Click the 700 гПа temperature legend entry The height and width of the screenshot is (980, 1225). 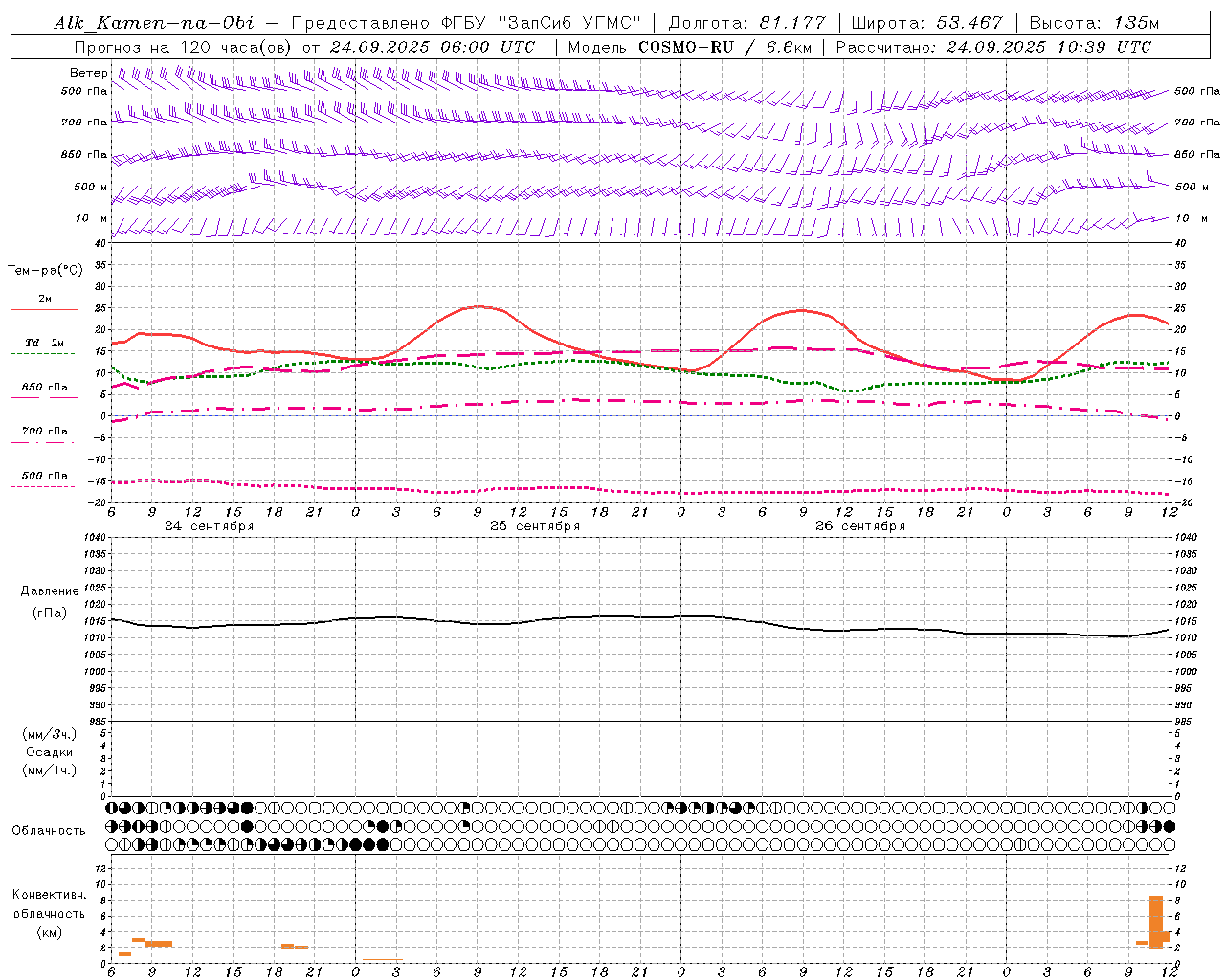[45, 432]
